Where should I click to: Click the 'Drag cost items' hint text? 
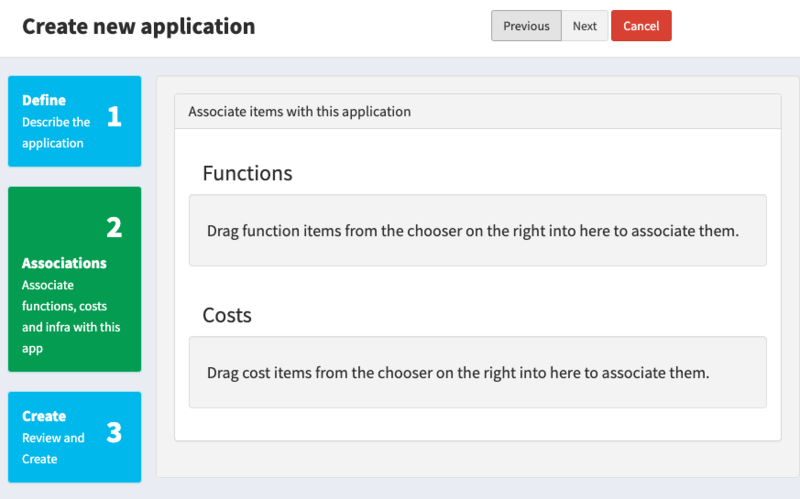(458, 372)
